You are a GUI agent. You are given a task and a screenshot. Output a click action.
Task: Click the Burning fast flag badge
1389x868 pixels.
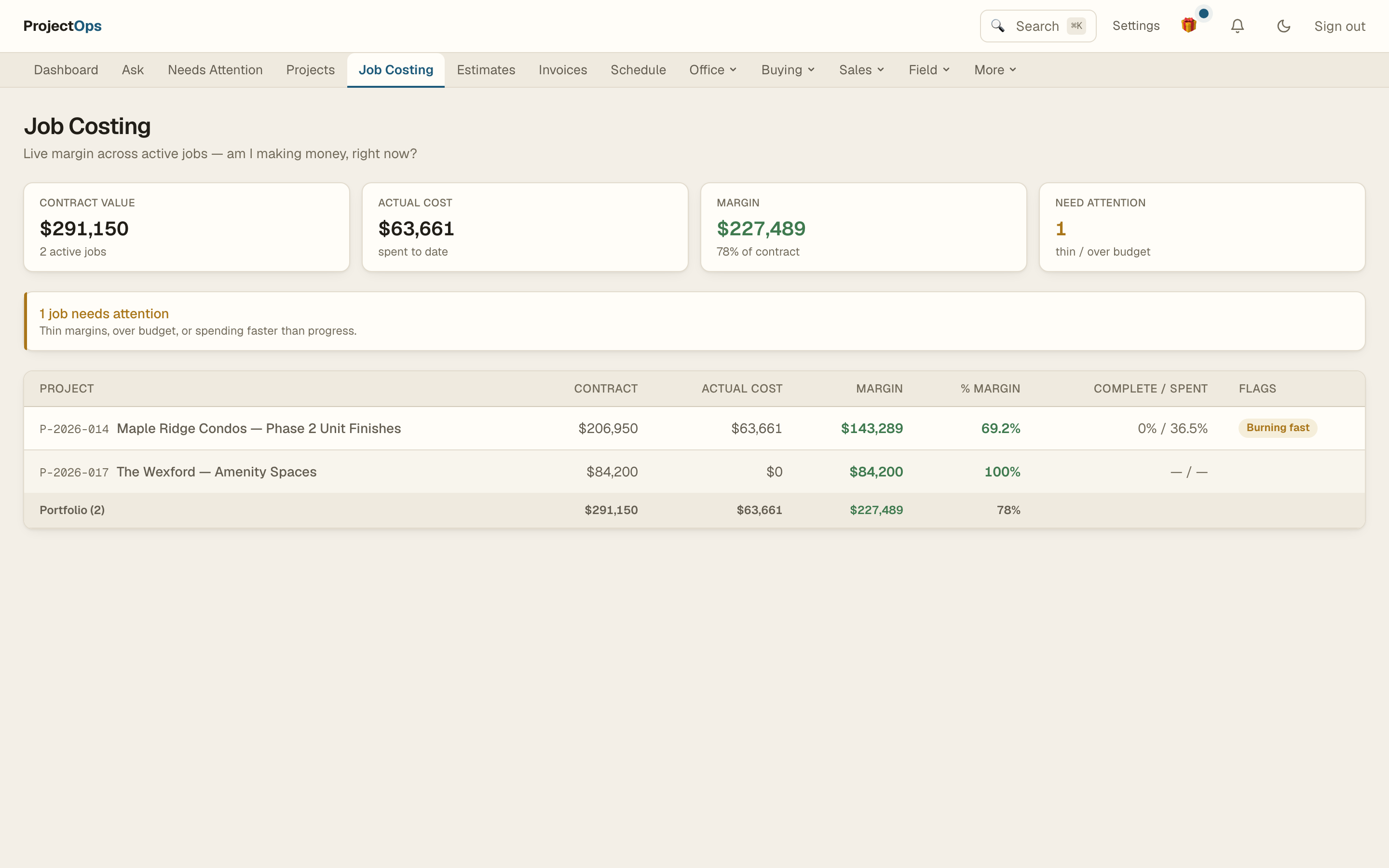pos(1278,428)
